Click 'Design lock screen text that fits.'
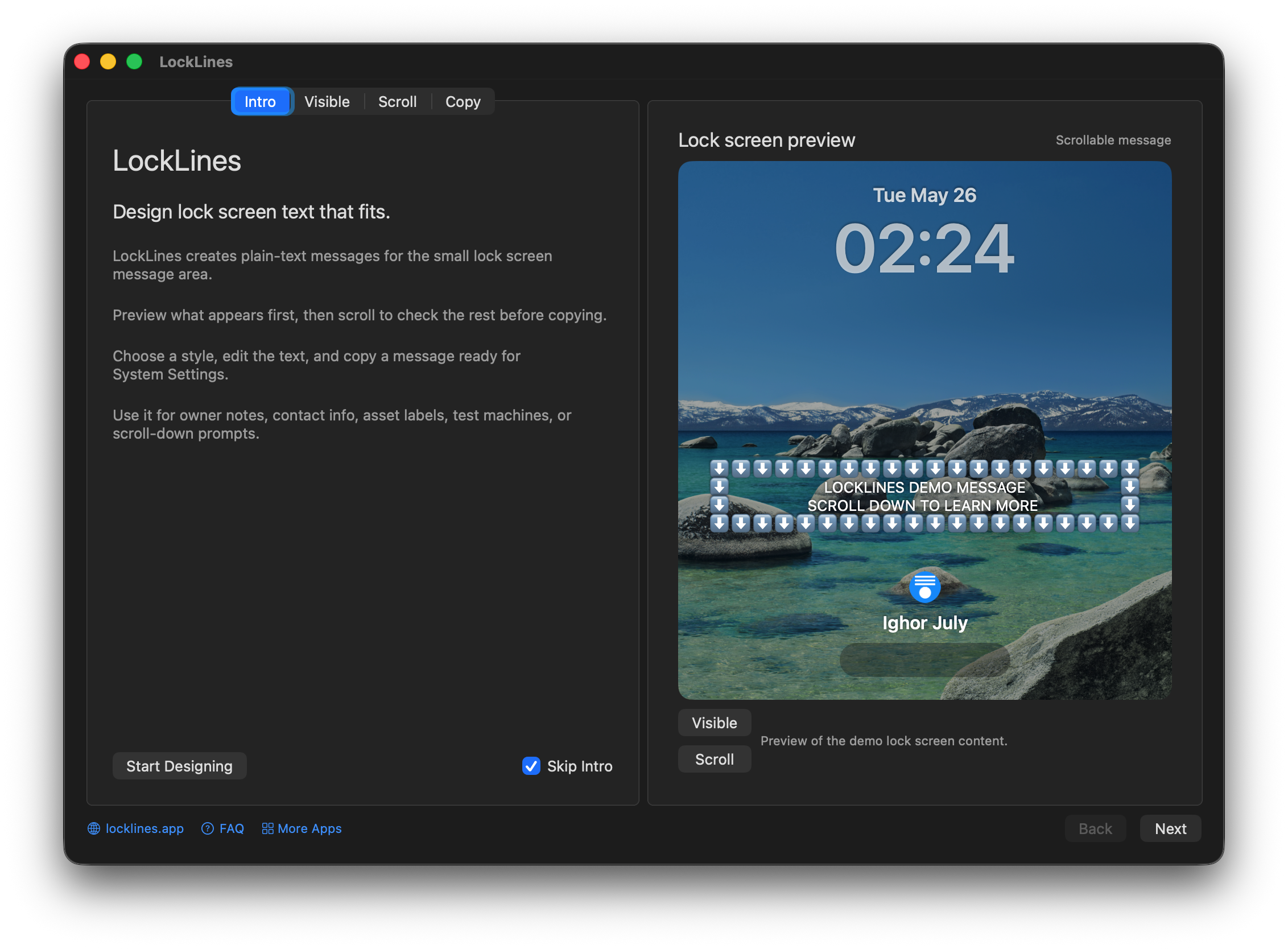This screenshot has width=1288, height=949. pos(251,212)
